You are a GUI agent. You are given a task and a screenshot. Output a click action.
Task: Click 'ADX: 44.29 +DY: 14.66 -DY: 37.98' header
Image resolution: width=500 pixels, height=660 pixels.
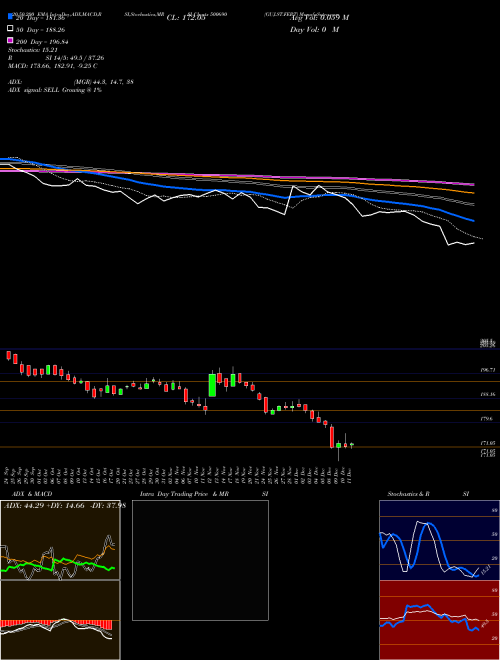[64, 505]
